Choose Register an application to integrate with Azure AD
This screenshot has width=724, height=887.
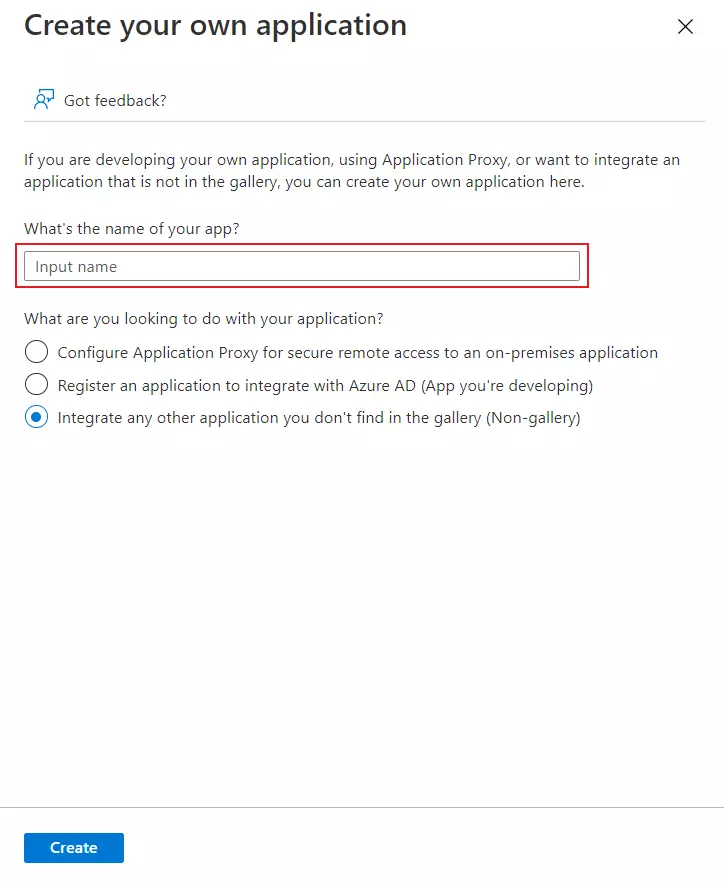pos(36,385)
